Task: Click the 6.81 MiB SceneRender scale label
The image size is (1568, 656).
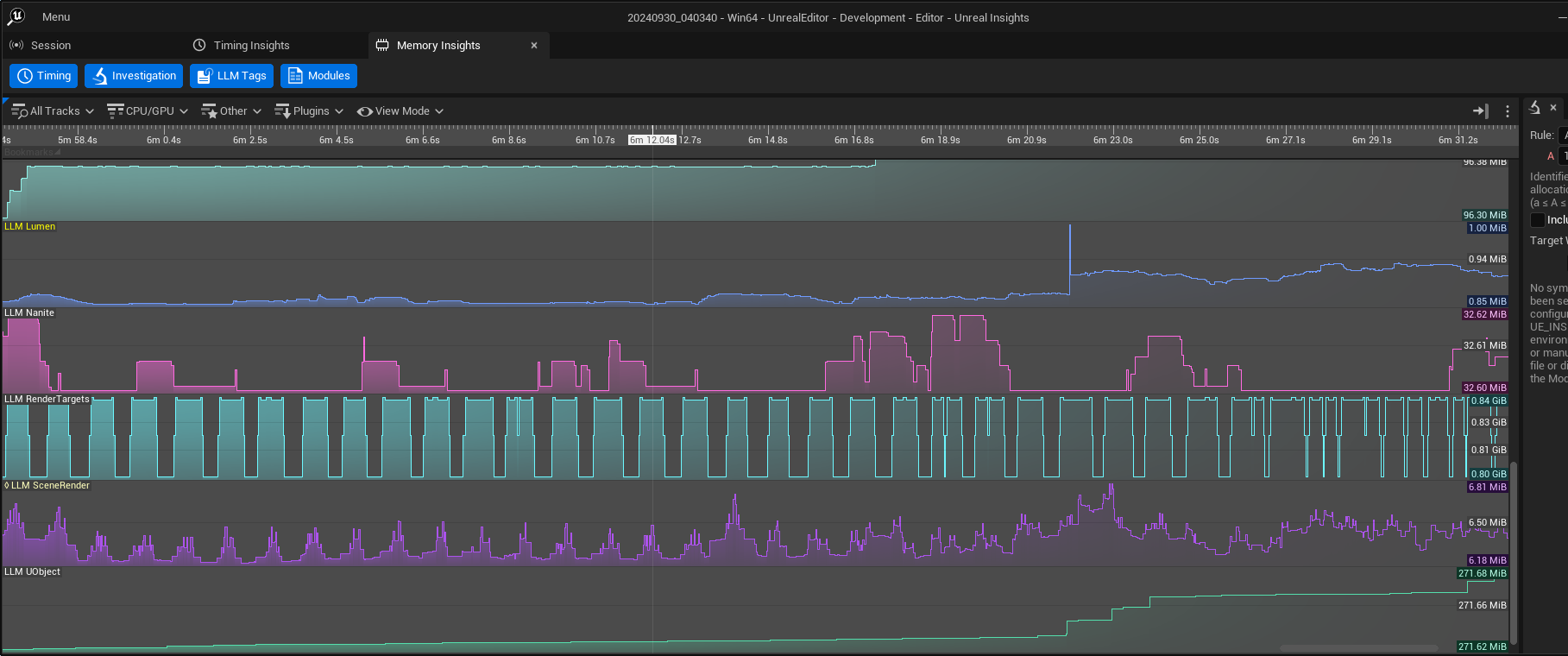Action: tap(1487, 488)
